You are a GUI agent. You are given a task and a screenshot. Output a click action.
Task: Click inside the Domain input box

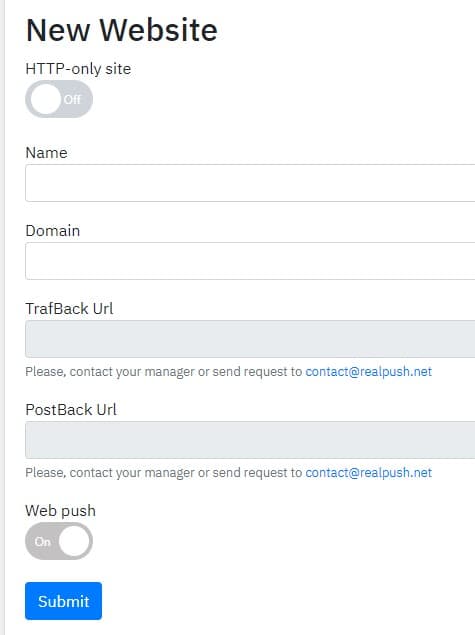click(250, 261)
